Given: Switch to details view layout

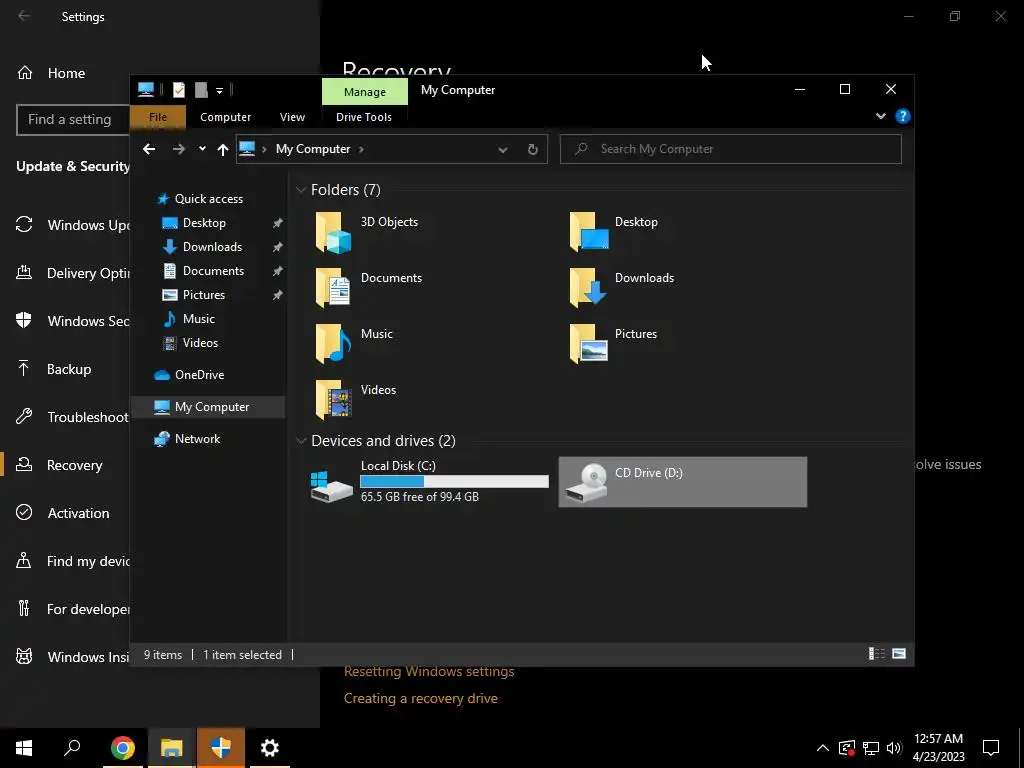Looking at the screenshot, I should 876,654.
